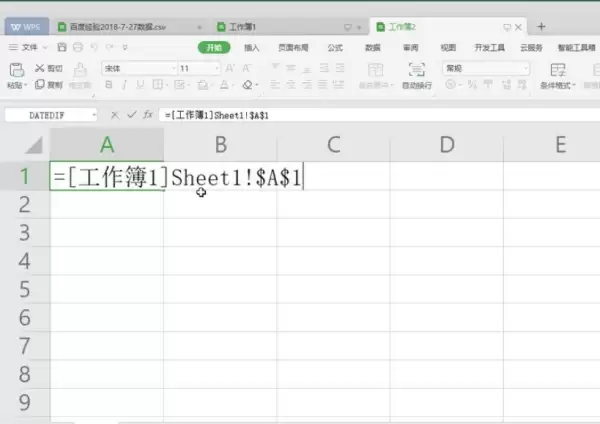The height and width of the screenshot is (424, 600).
Task: Open the number format 常规 dropdown
Action: (x=526, y=68)
